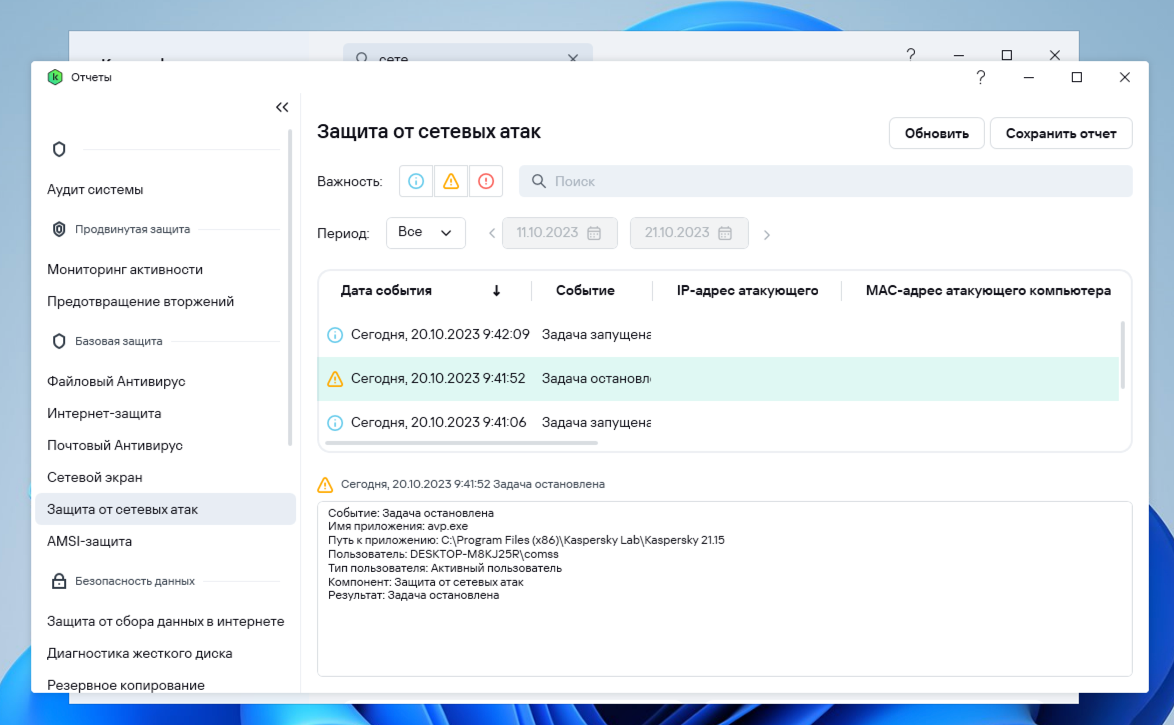Select the 9:41:52 Задача остановлена row
This screenshot has width=1174, height=725.
719,379
